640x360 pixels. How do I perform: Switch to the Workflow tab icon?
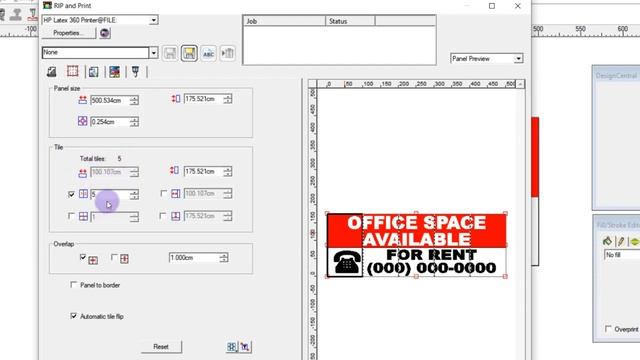[93, 72]
